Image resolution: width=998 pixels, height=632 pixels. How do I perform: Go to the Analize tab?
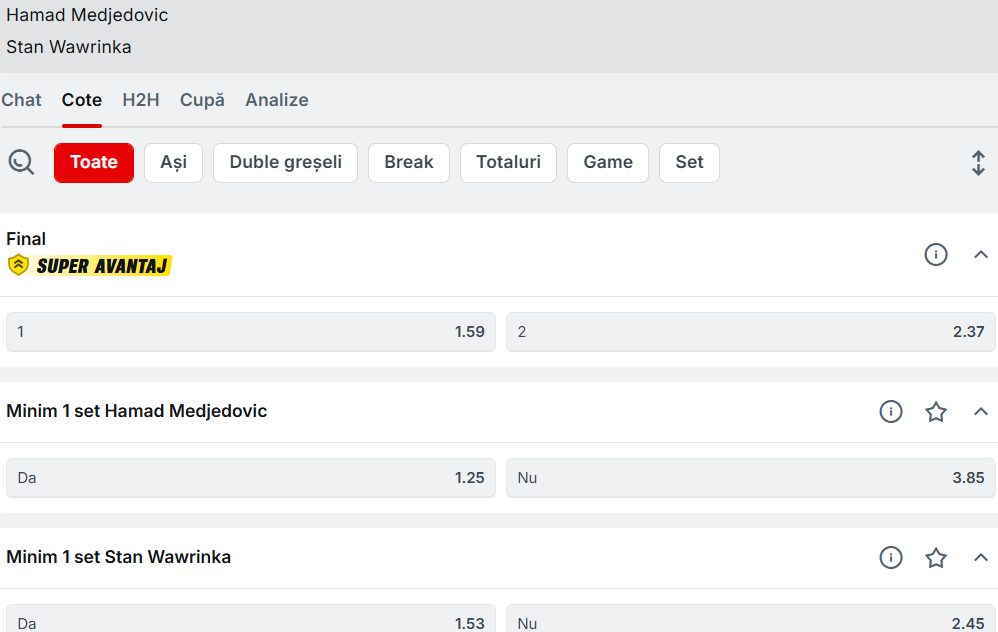pyautogui.click(x=276, y=100)
